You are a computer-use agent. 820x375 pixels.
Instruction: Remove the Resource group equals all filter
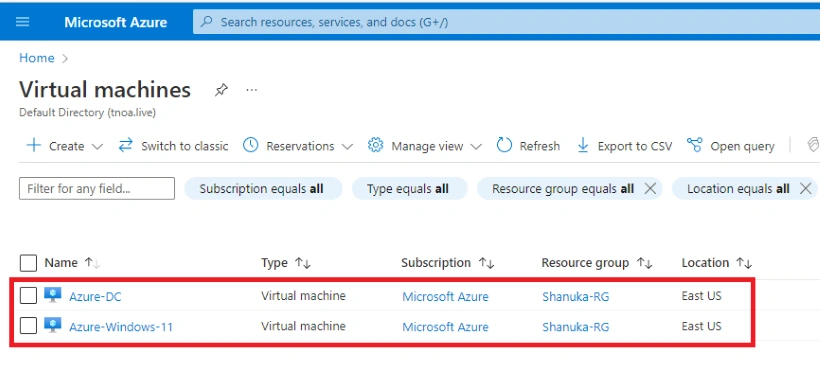650,188
